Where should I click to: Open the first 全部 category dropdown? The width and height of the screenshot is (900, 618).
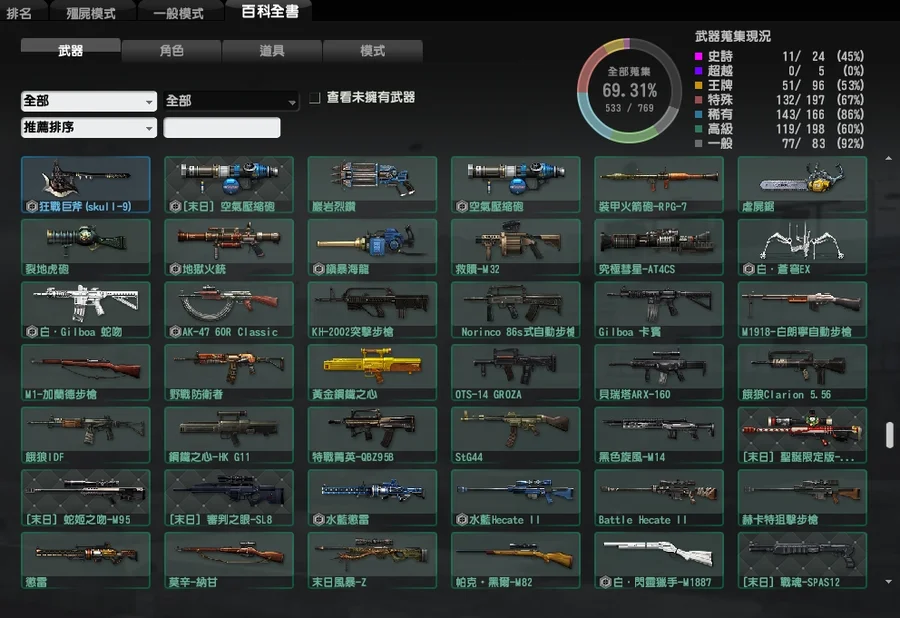[x=89, y=101]
